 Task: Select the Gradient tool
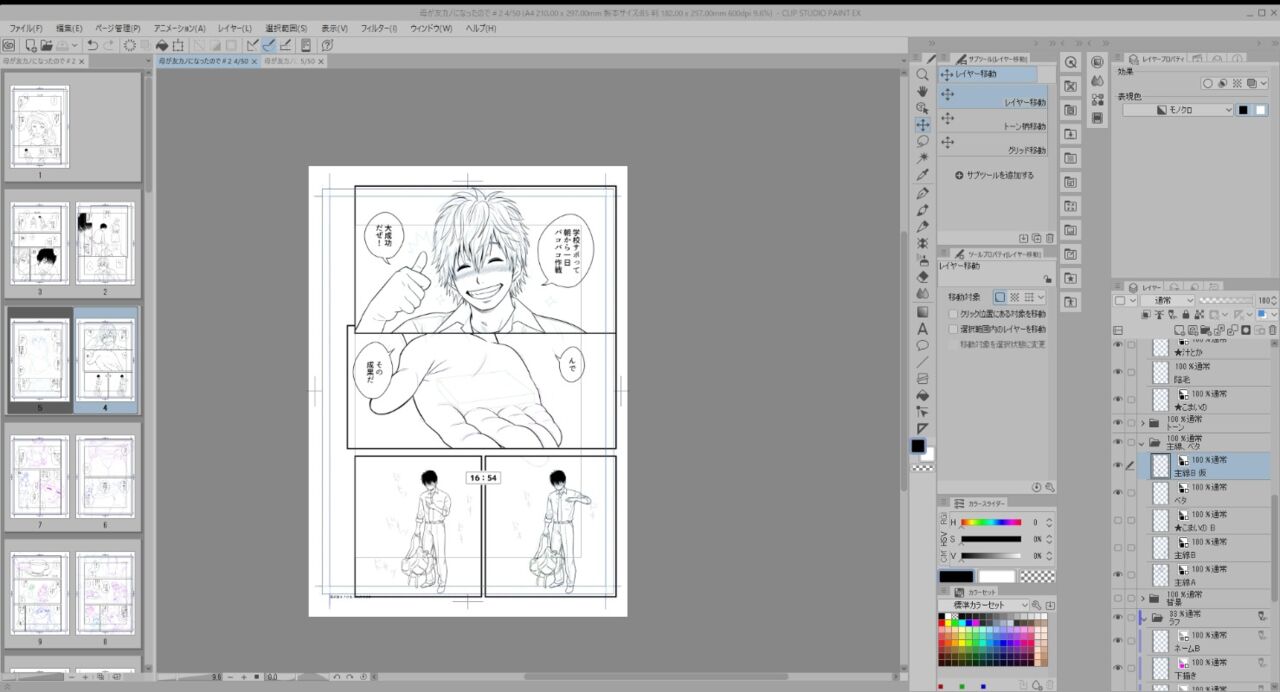click(x=922, y=311)
